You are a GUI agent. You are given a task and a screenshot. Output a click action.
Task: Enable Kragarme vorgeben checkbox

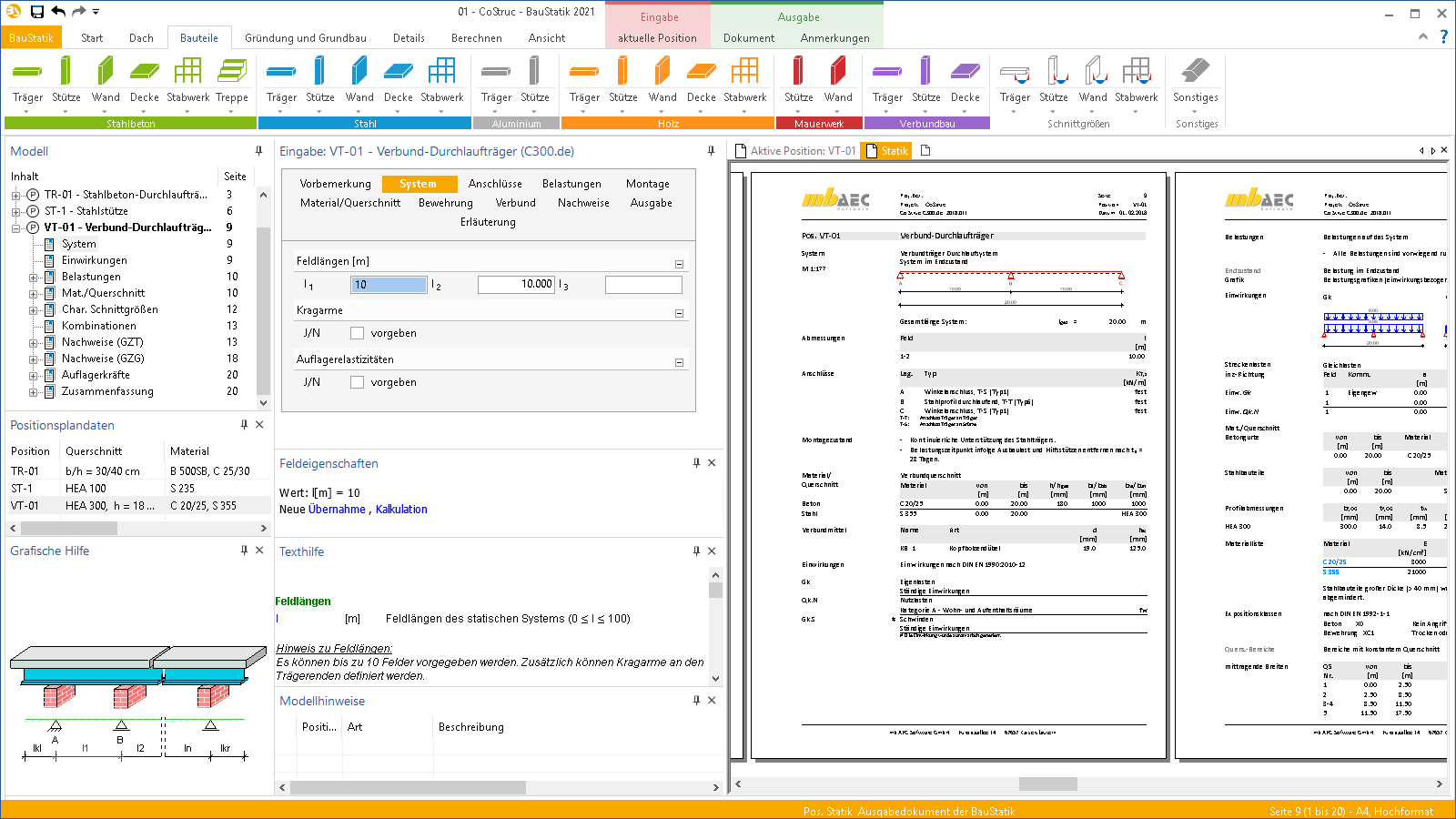(x=357, y=333)
